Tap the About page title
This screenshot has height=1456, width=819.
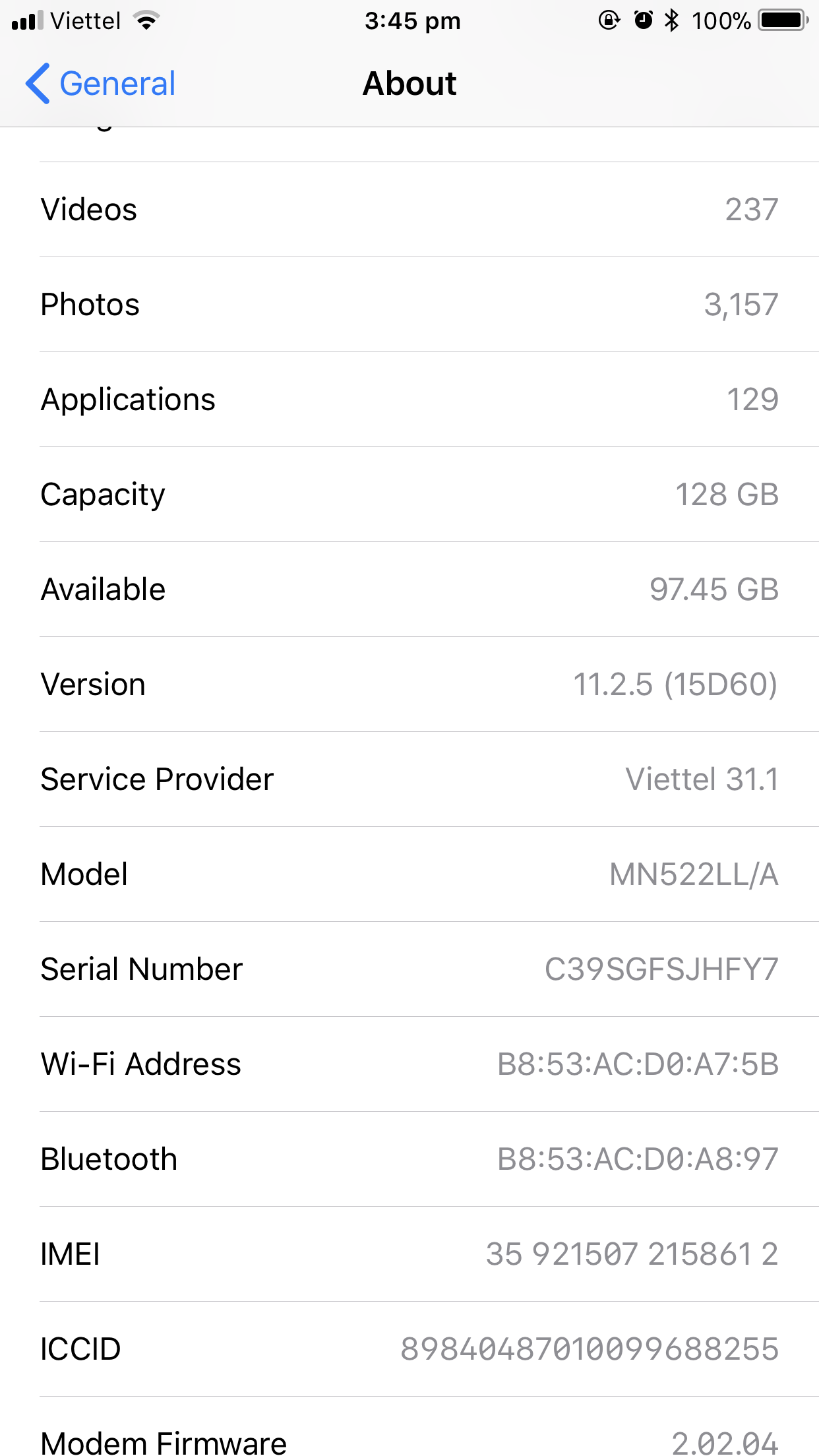[x=409, y=84]
